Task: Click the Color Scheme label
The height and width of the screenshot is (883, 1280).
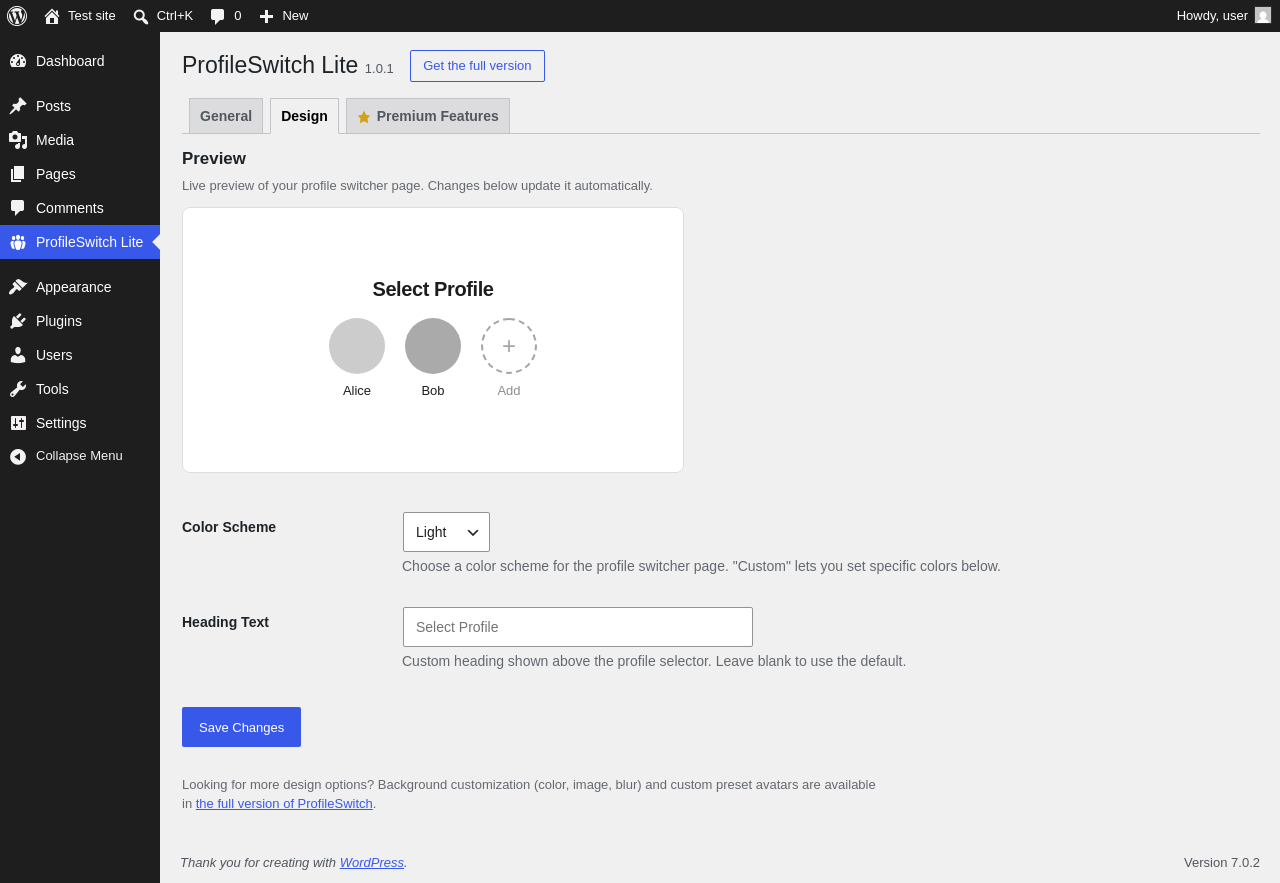Action: click(229, 527)
